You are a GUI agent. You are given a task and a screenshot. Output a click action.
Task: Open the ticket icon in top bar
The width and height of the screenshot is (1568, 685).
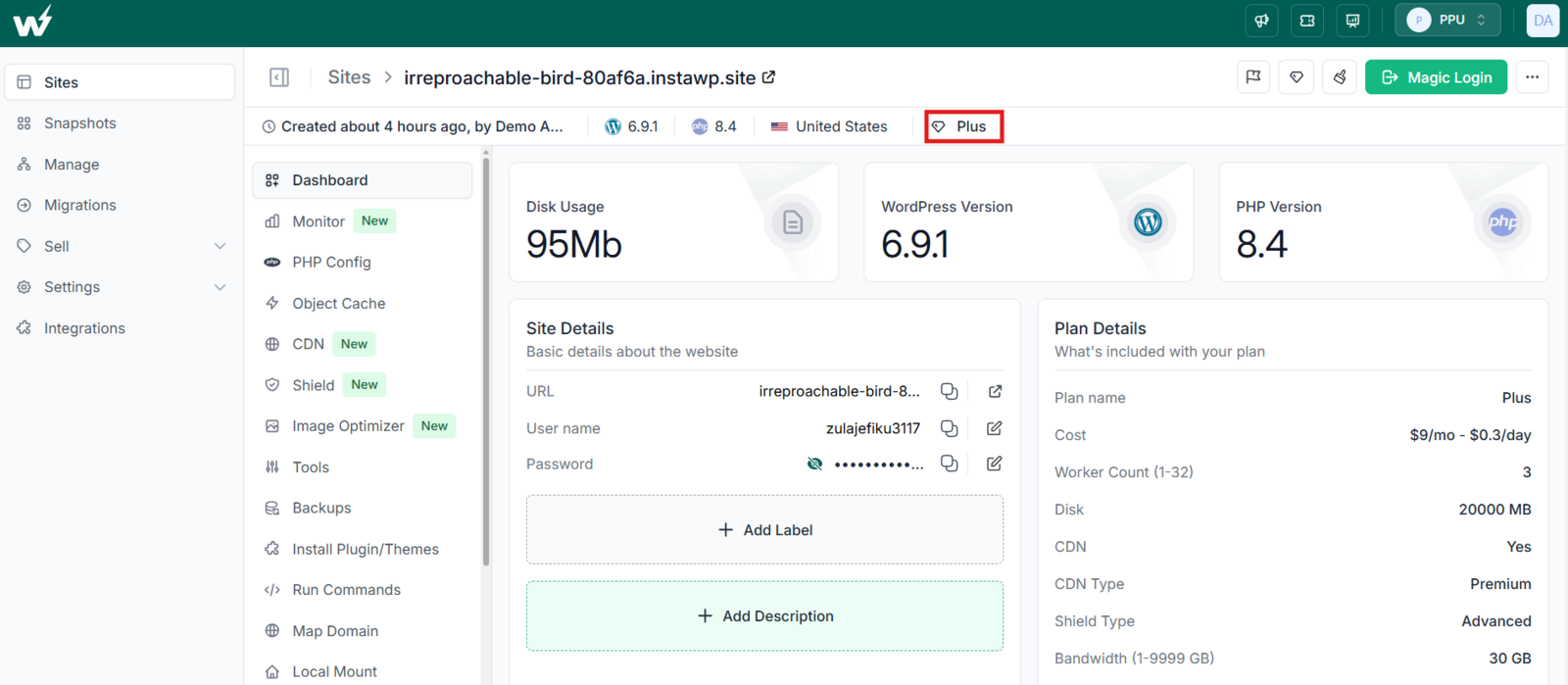(x=1307, y=21)
